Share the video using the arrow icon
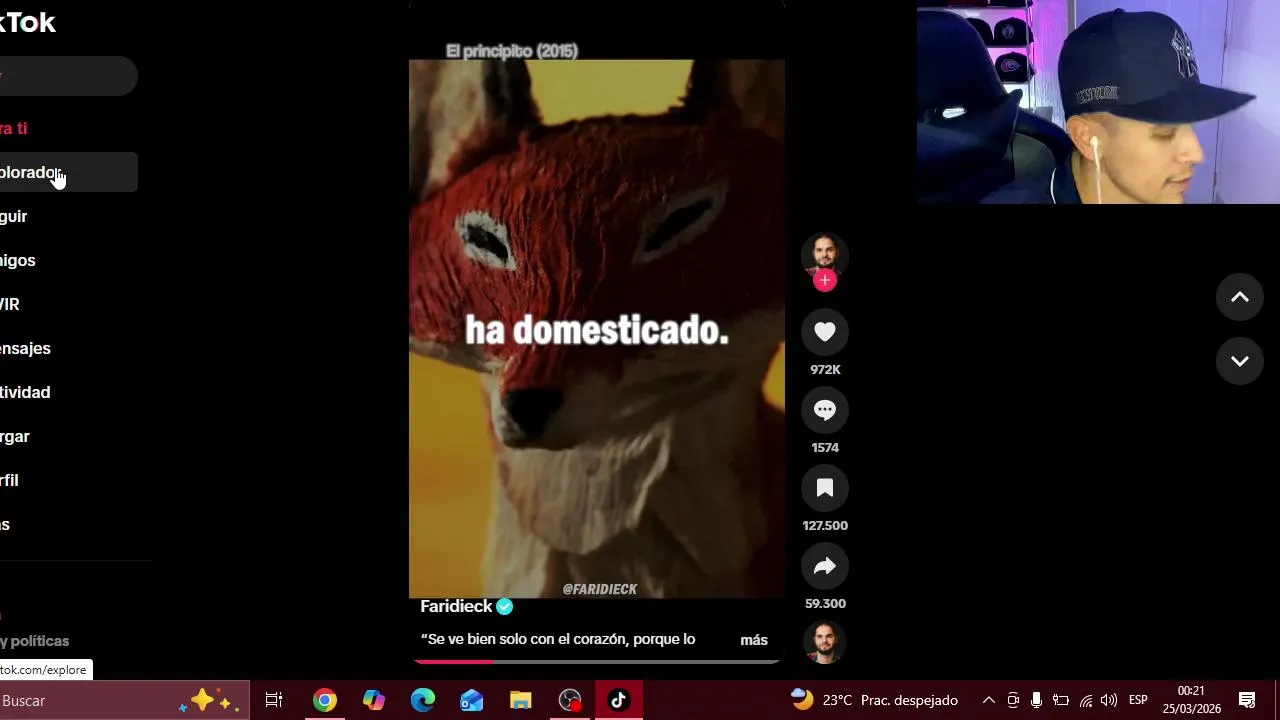 825,566
